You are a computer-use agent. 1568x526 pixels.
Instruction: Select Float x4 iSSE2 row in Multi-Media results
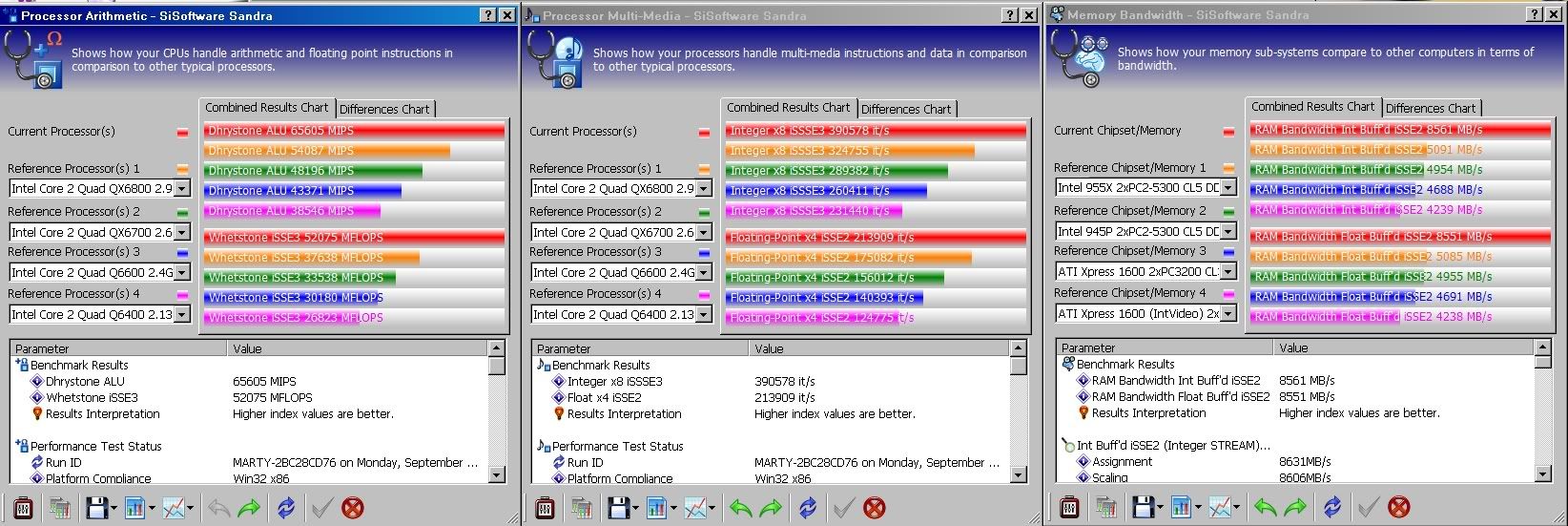(x=772, y=398)
